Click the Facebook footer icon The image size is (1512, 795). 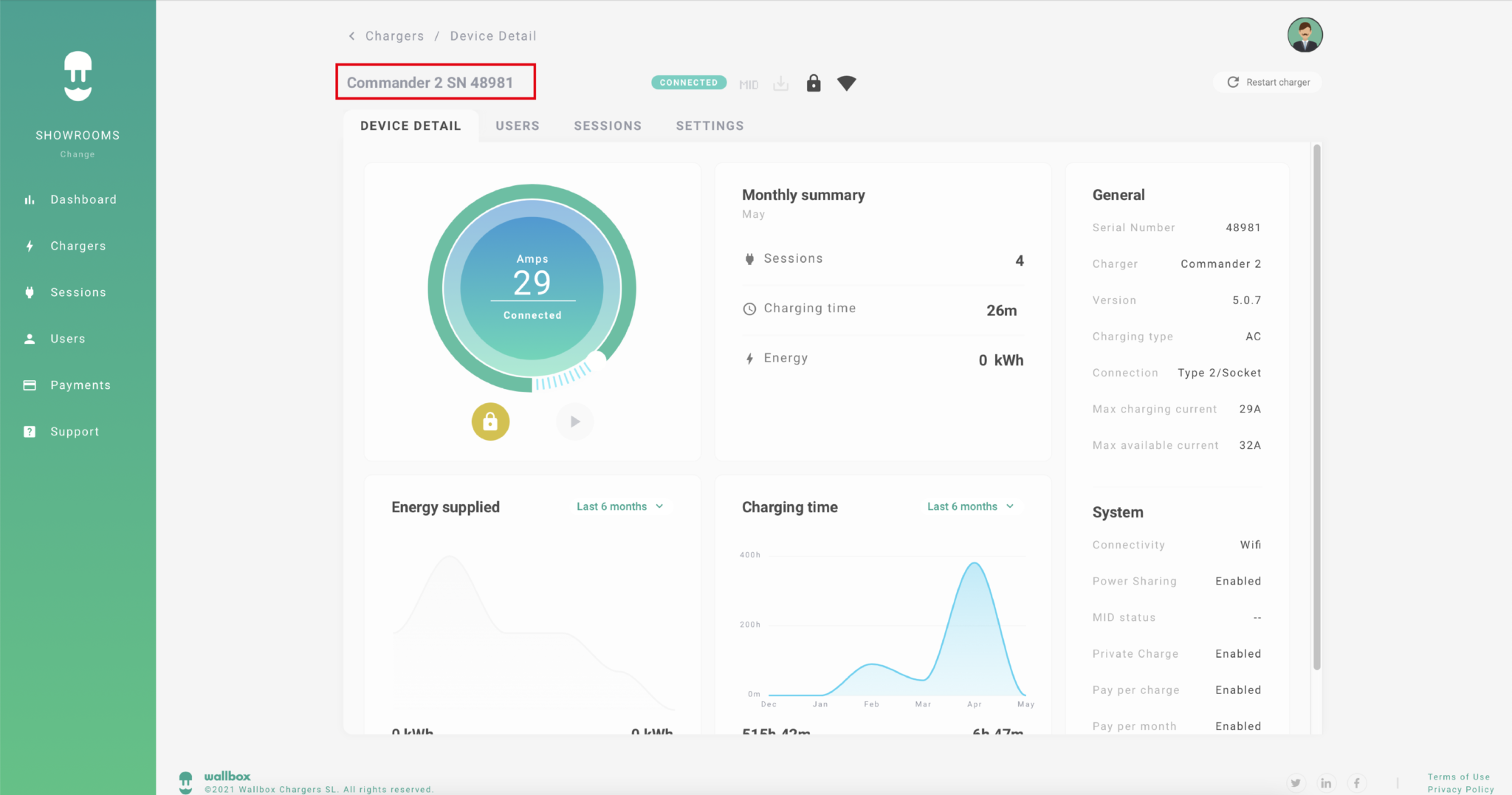tap(1356, 783)
